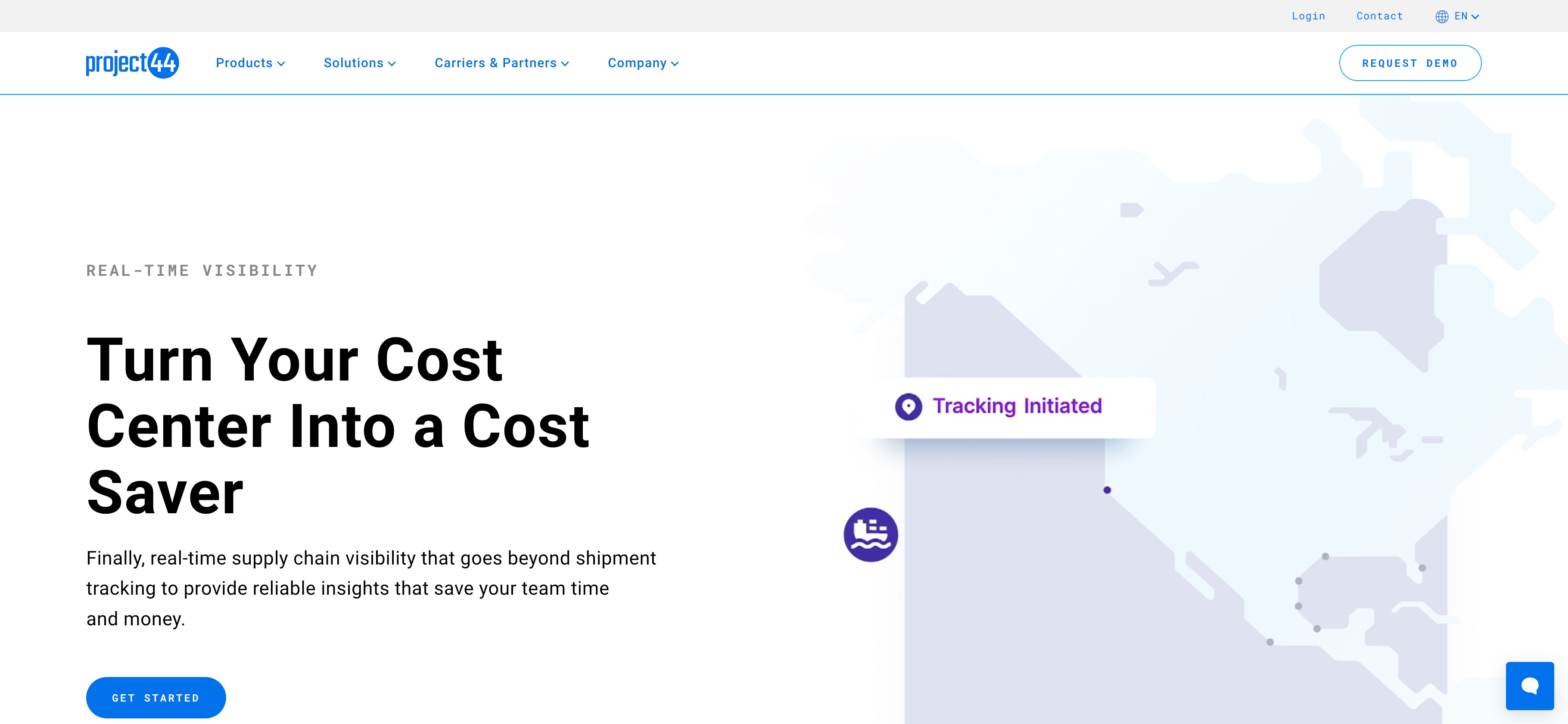Open the Contact link

pyautogui.click(x=1379, y=16)
